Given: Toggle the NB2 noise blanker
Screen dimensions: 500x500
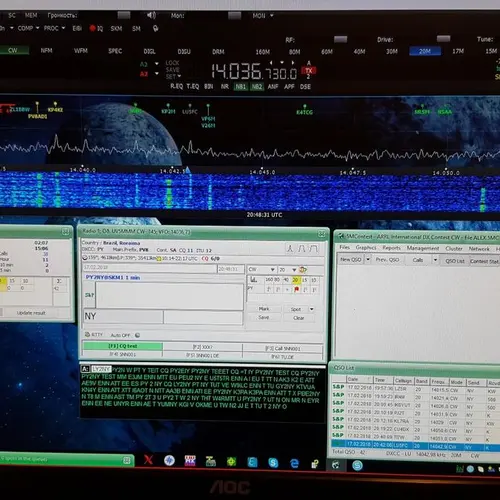Looking at the screenshot, I should [x=257, y=87].
